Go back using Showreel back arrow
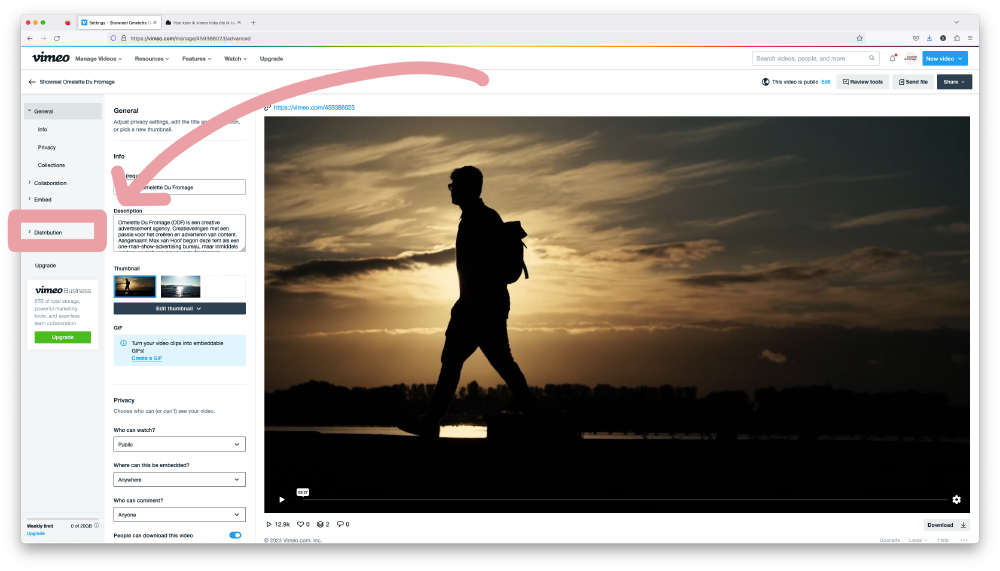 [32, 82]
